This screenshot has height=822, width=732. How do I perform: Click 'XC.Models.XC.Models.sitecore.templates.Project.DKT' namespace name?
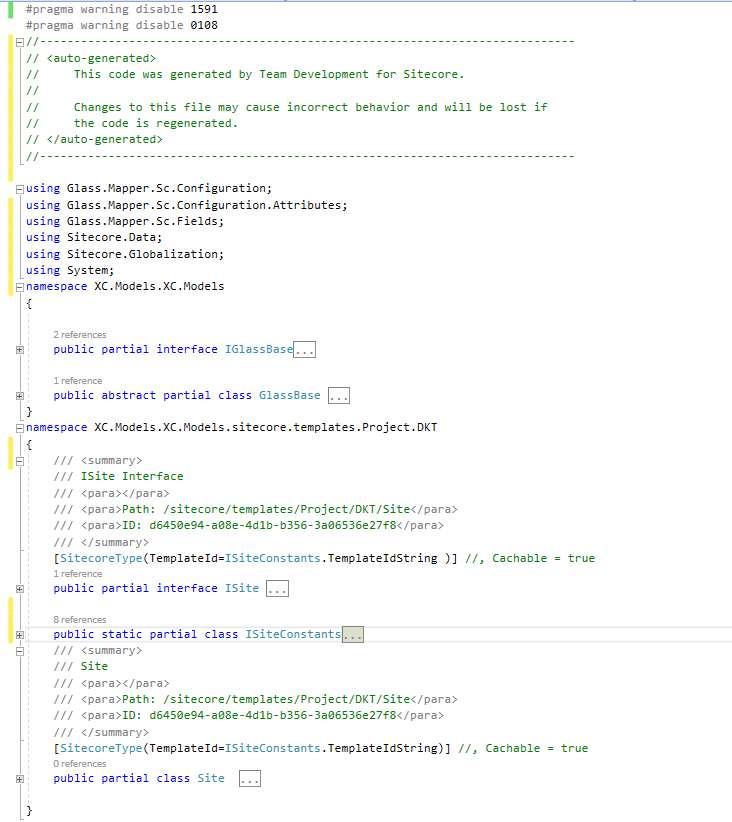click(266, 427)
